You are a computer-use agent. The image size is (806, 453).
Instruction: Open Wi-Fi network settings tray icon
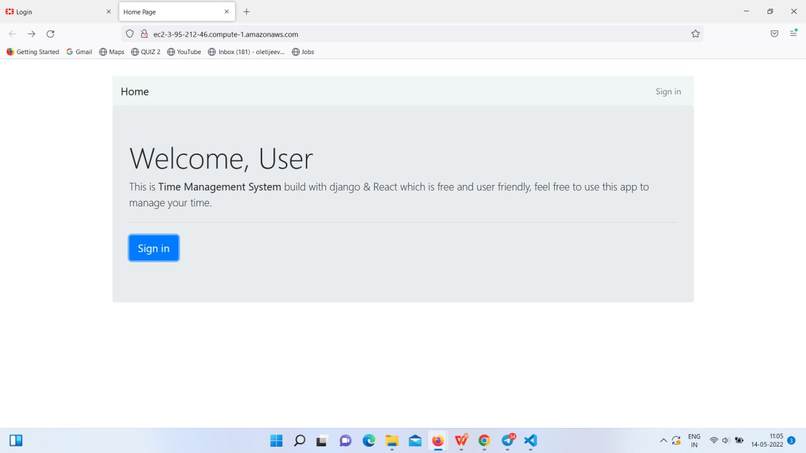pos(714,441)
